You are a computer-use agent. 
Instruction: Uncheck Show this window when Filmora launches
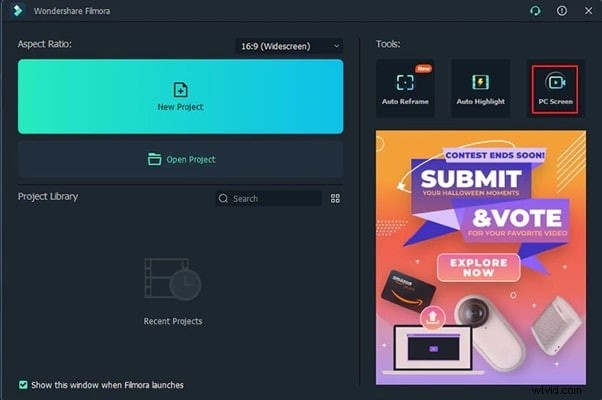[x=23, y=385]
